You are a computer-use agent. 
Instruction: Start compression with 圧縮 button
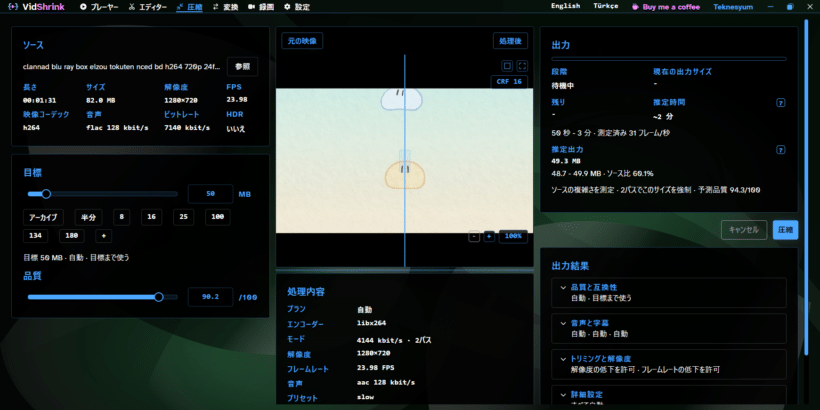click(x=785, y=230)
